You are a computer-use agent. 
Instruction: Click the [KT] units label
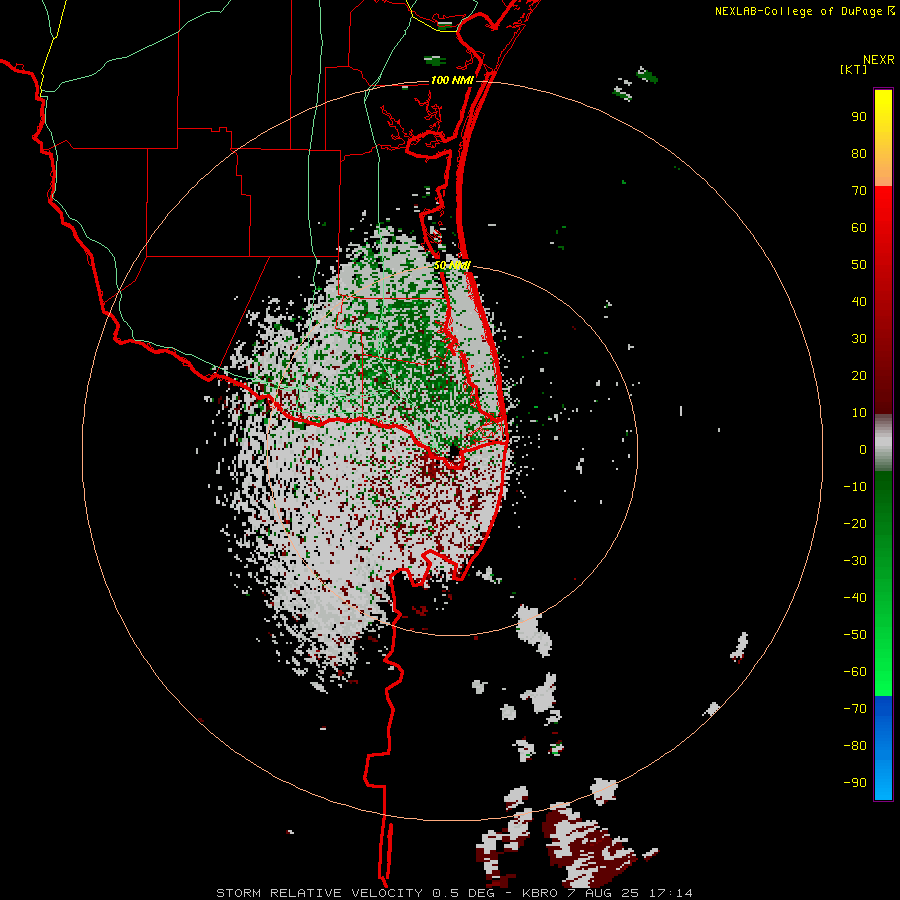click(x=854, y=69)
